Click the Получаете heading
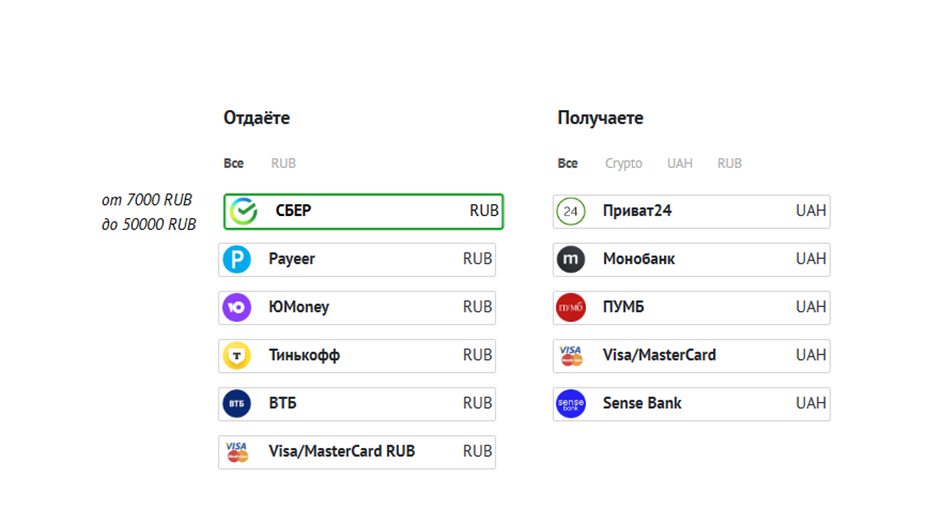 coord(600,117)
